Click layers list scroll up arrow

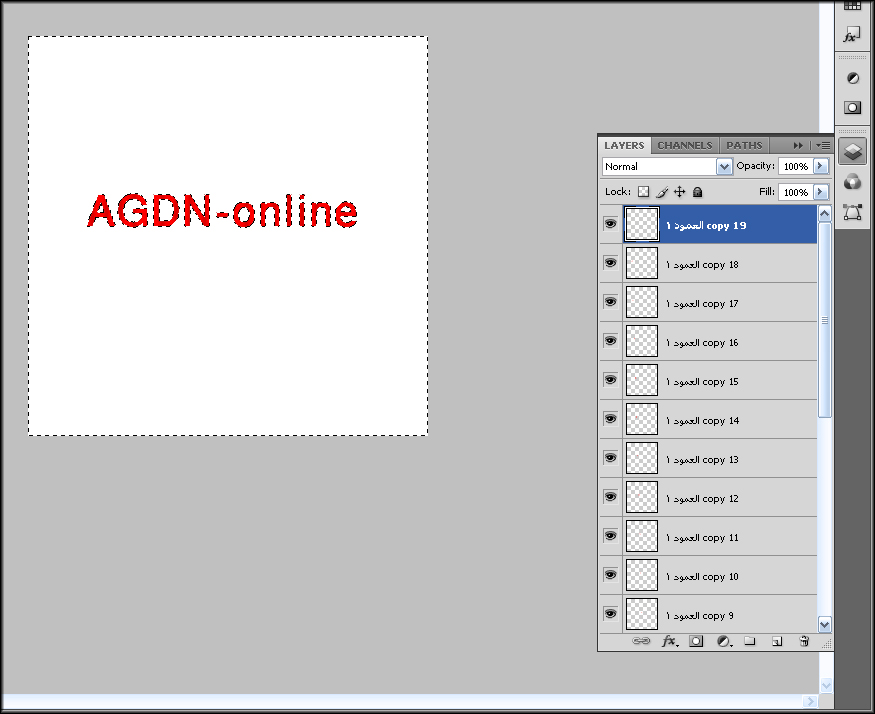[x=824, y=214]
